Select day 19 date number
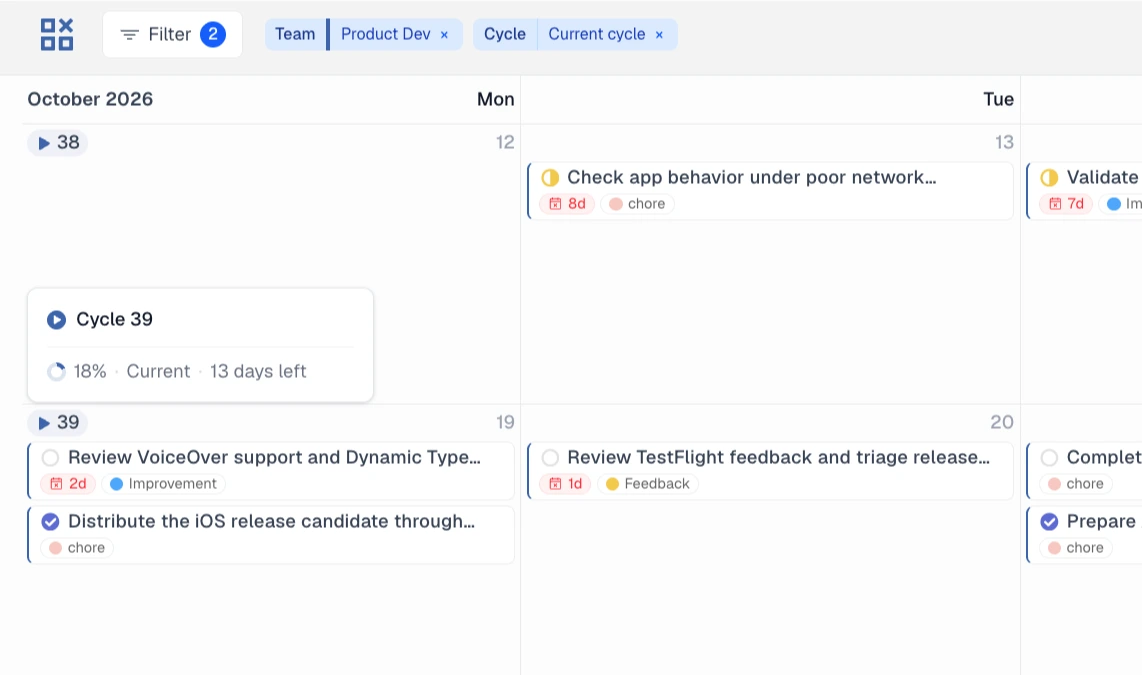1142x675 pixels. pos(505,422)
